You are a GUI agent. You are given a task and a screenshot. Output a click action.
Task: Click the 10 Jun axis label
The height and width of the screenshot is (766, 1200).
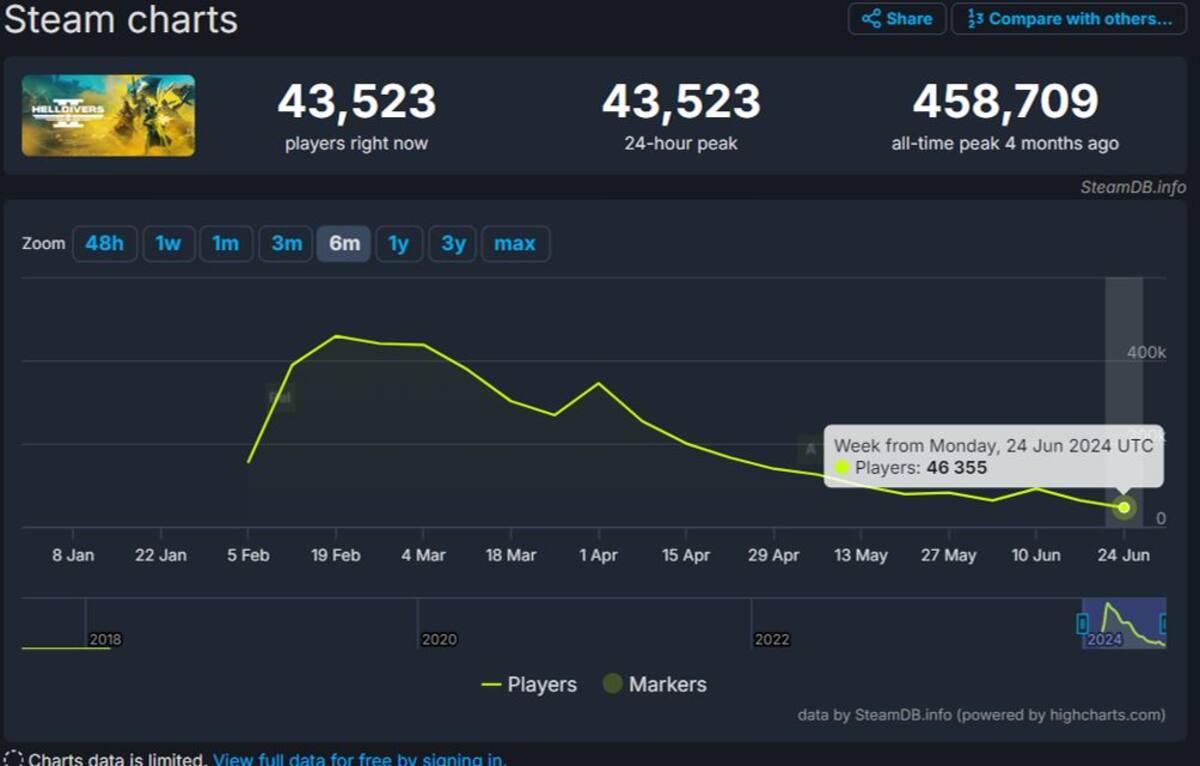coord(1036,555)
